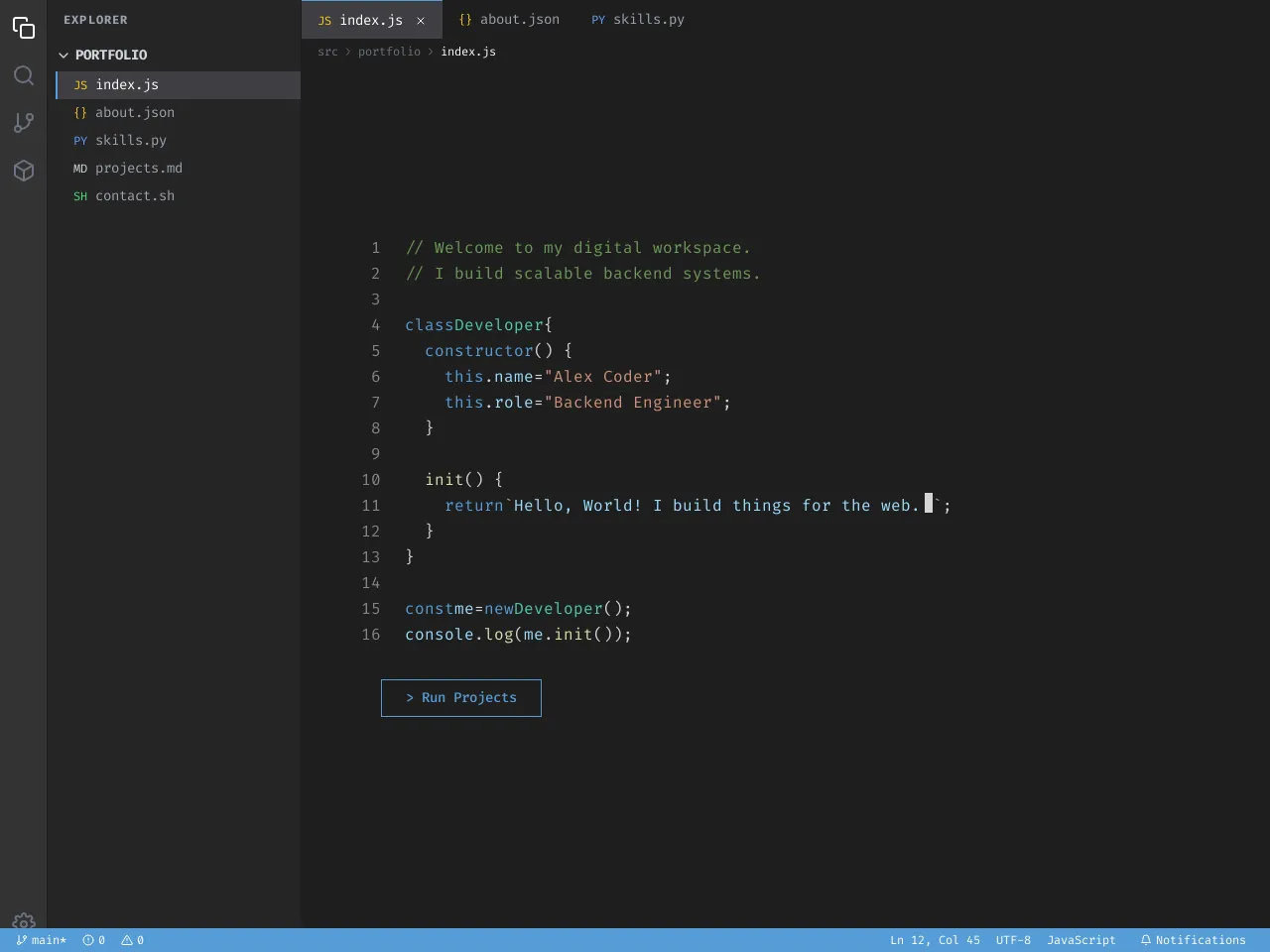
Task: Open the Extensions cube icon
Action: click(x=24, y=171)
